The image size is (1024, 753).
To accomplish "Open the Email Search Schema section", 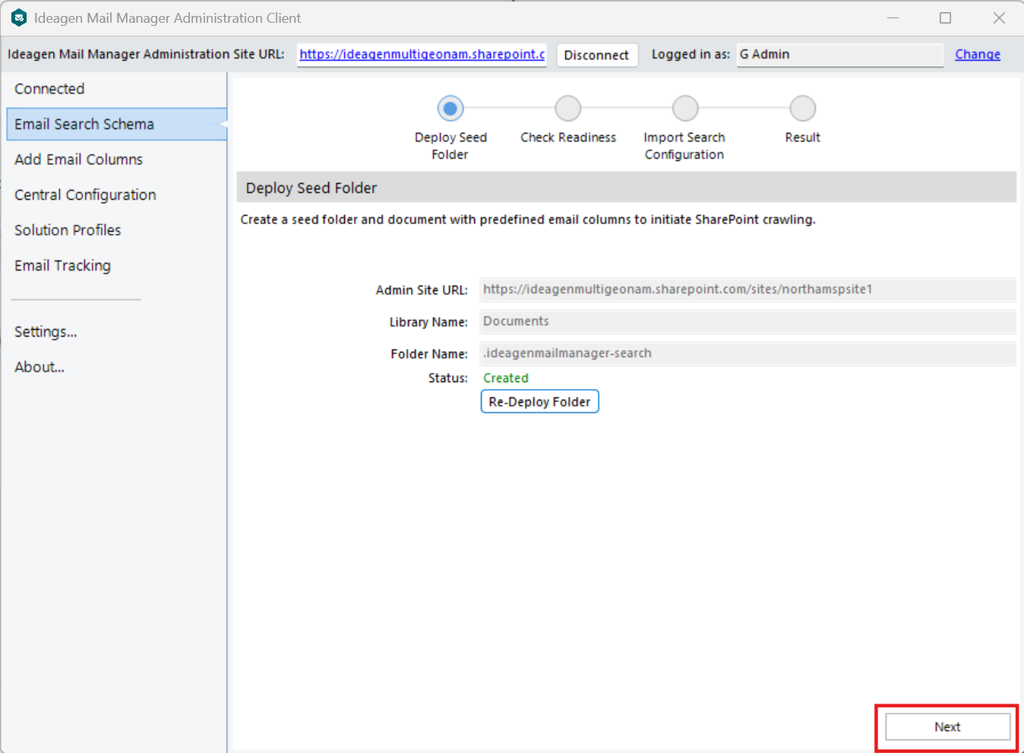I will [x=116, y=124].
